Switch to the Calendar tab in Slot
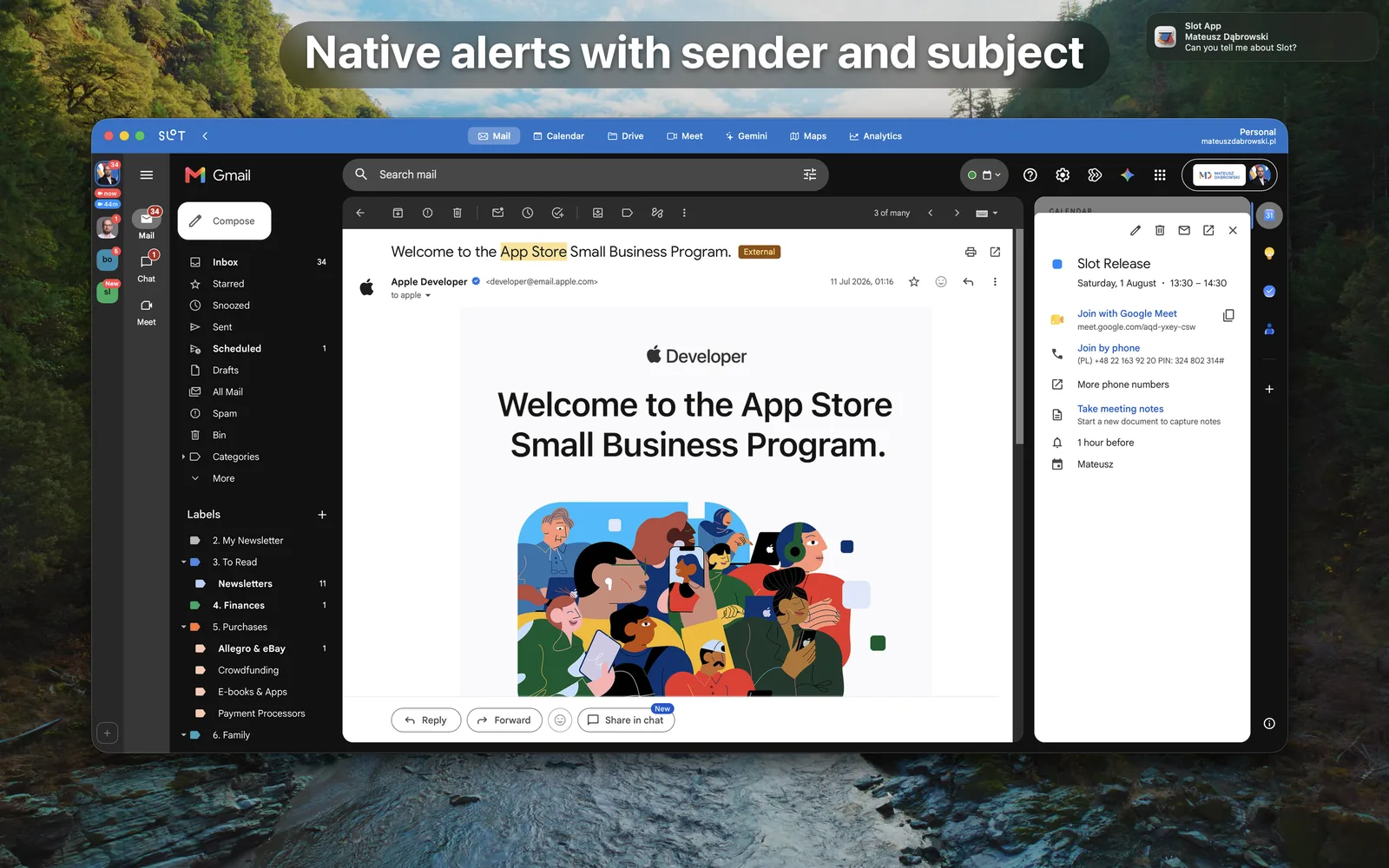This screenshot has height=868, width=1389. tap(558, 136)
